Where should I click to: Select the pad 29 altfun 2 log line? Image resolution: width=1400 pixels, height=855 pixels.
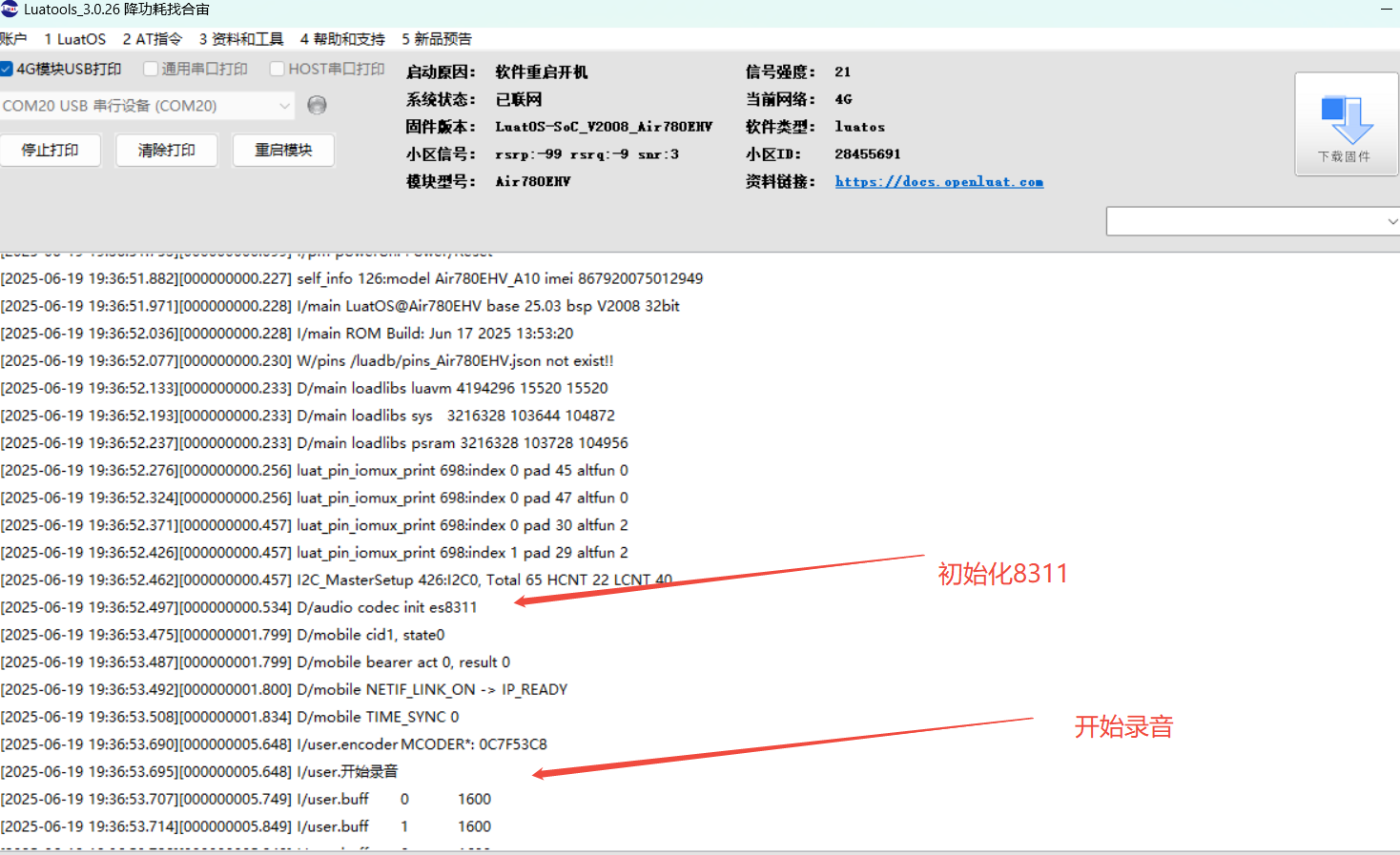pyautogui.click(x=315, y=553)
